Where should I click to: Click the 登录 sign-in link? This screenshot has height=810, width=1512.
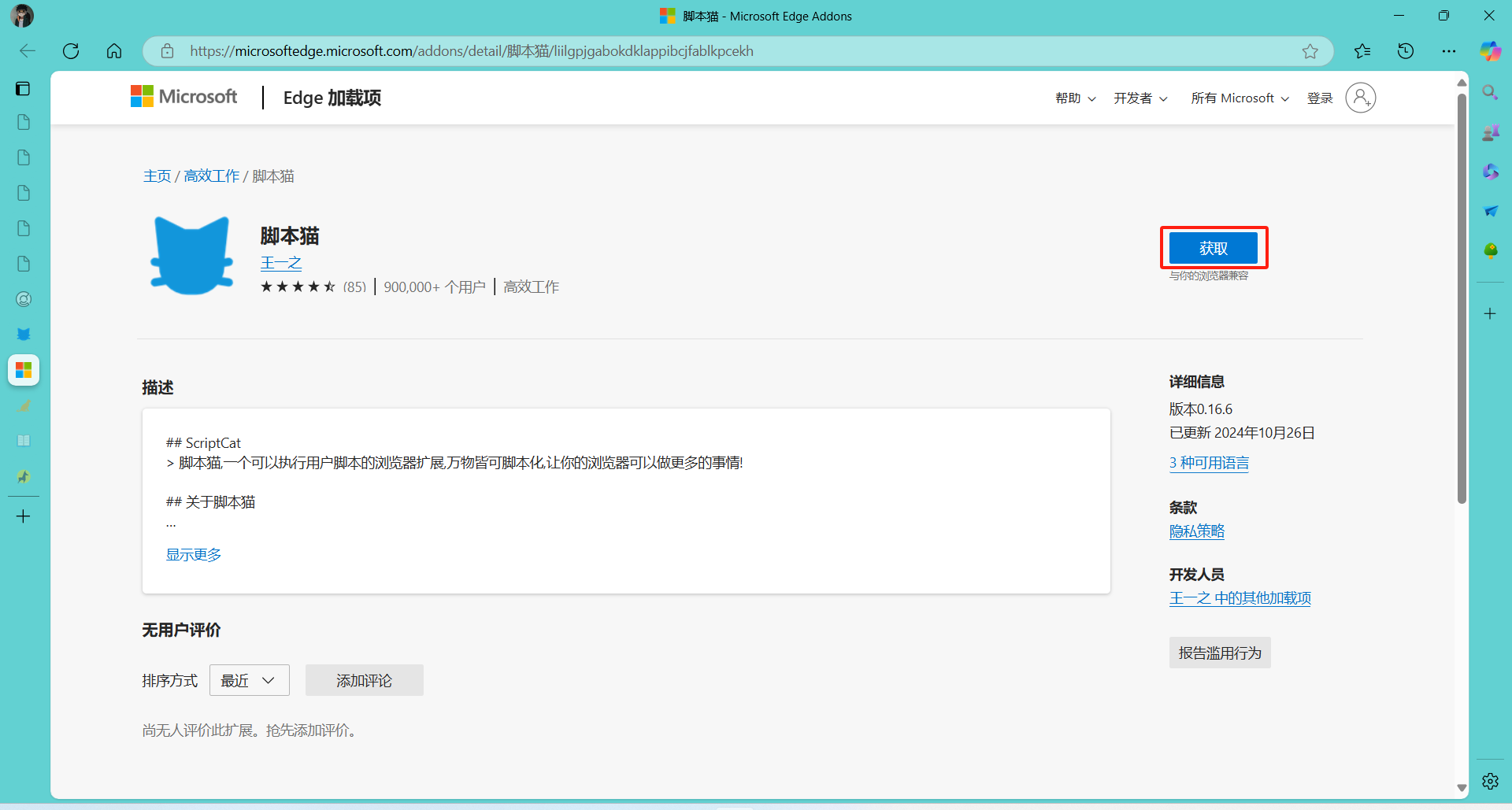tap(1320, 98)
